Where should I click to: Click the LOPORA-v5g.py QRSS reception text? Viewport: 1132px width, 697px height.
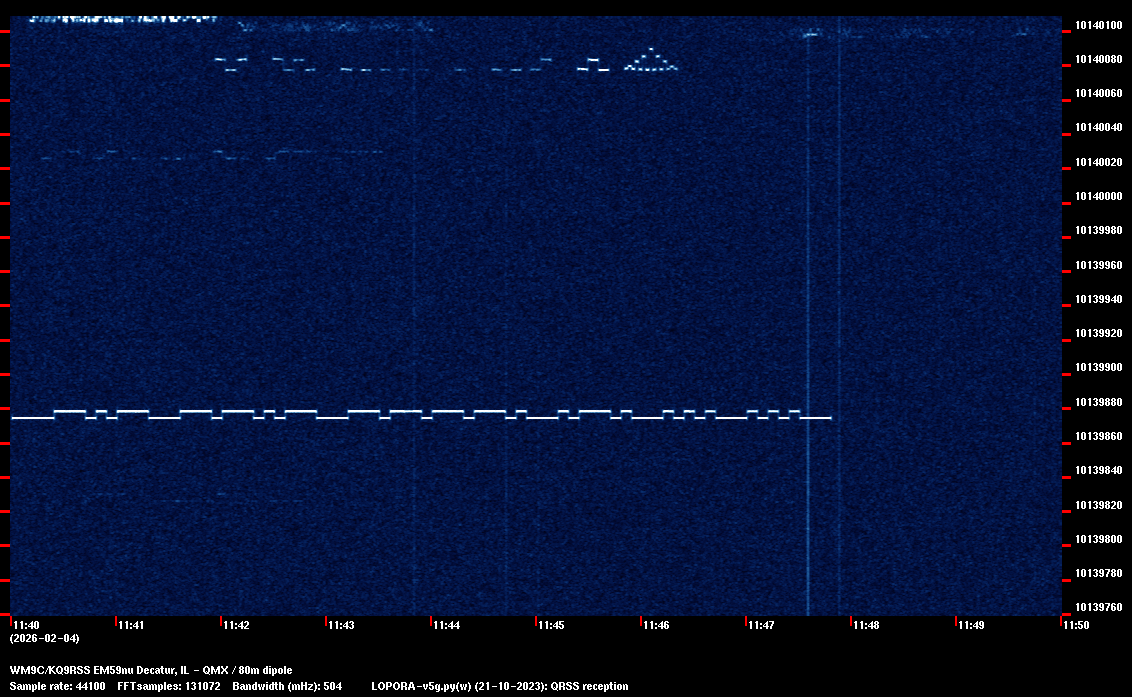(499, 686)
